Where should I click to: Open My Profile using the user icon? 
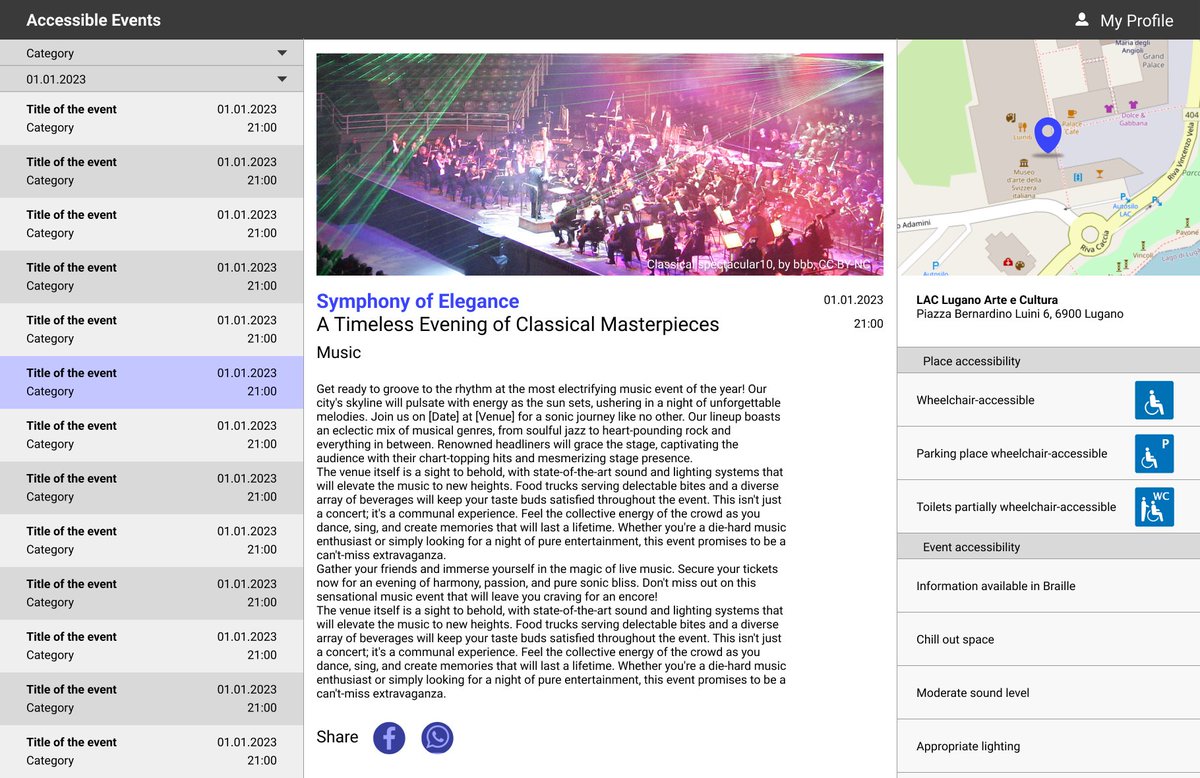point(1081,19)
